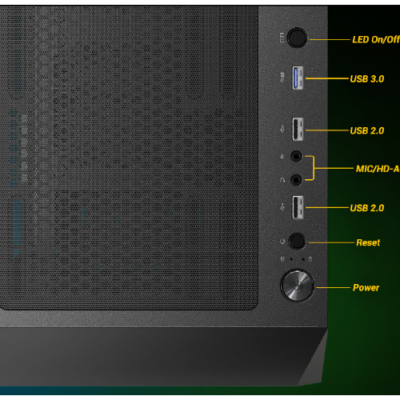Click the microphone symbol beside upper audio jack
The width and height of the screenshot is (400, 400).
282,156
